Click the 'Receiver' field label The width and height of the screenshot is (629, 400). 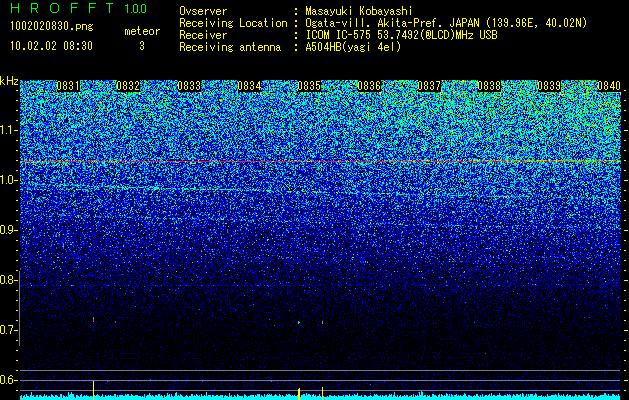point(203,35)
